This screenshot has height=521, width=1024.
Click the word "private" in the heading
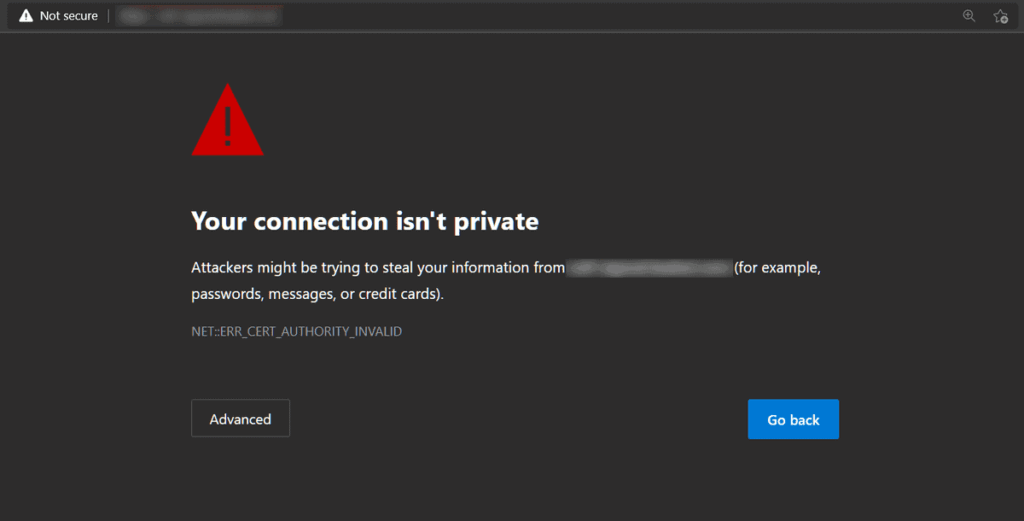(496, 223)
